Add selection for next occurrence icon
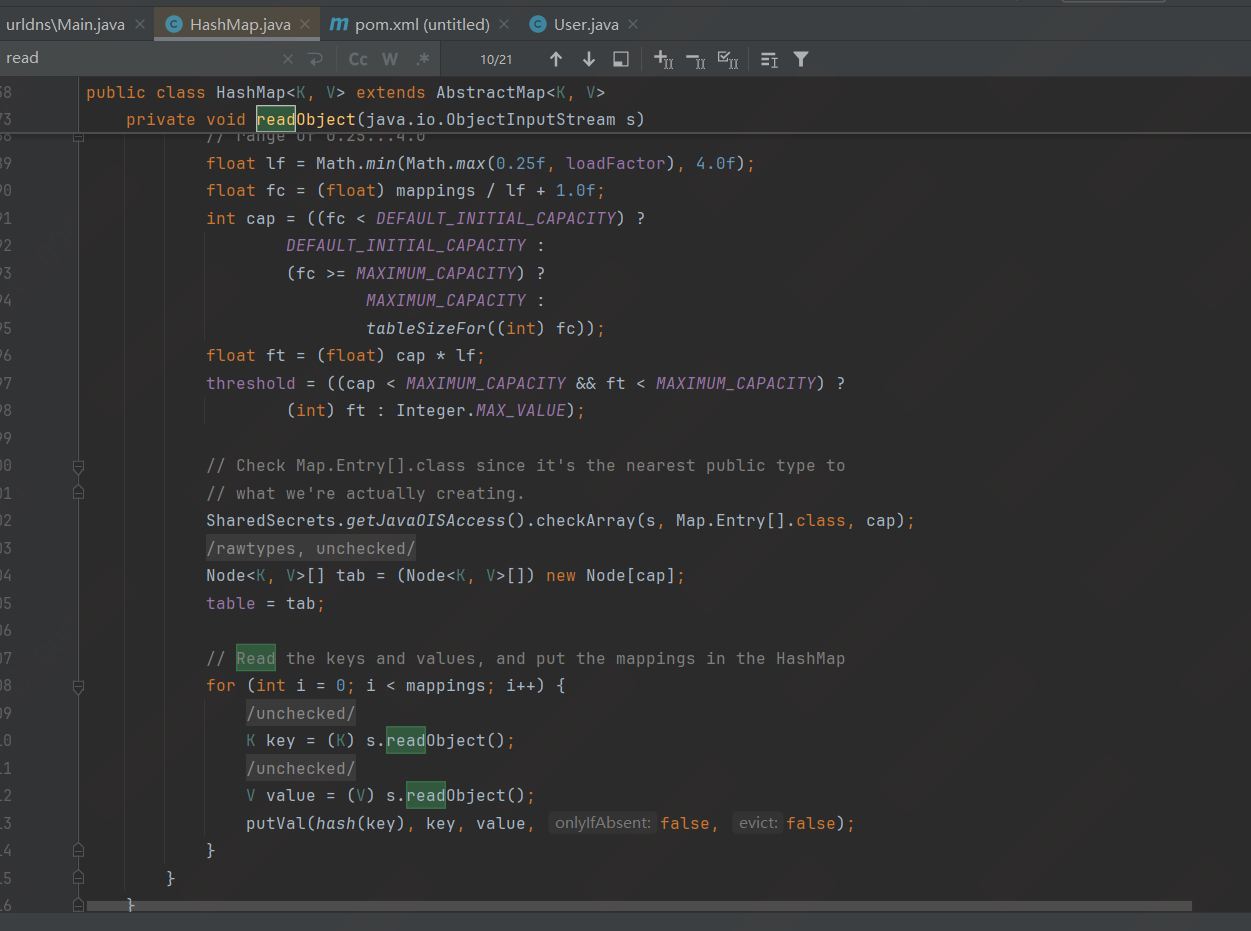 [x=663, y=59]
